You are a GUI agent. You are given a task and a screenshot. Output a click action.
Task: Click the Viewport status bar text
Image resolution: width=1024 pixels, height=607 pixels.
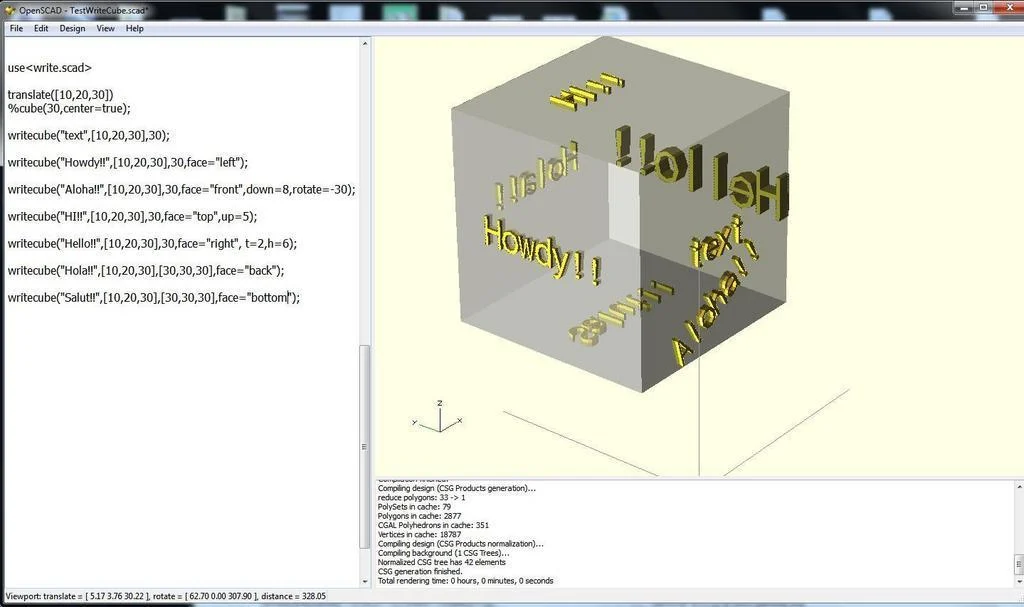(x=165, y=596)
